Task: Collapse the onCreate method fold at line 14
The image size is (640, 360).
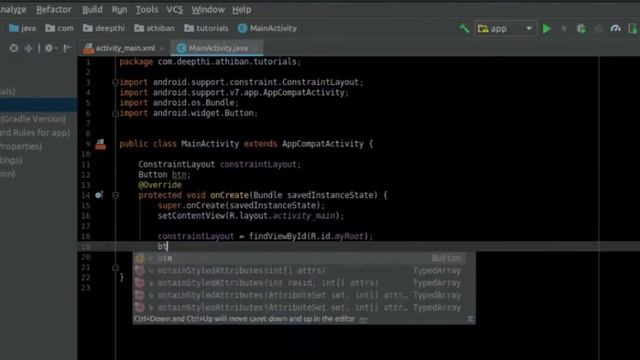Action: [x=116, y=196]
